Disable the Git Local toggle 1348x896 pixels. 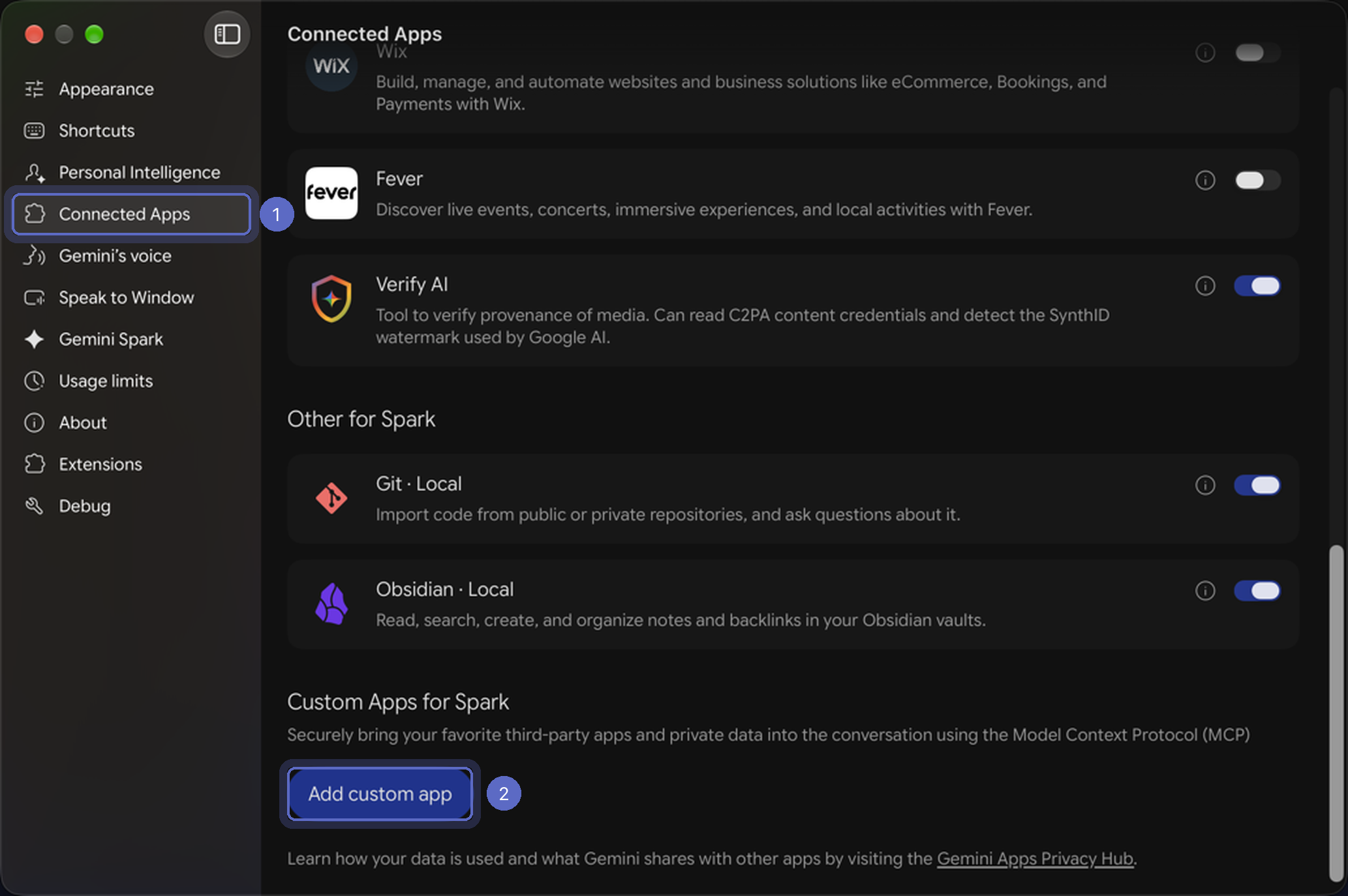1257,485
